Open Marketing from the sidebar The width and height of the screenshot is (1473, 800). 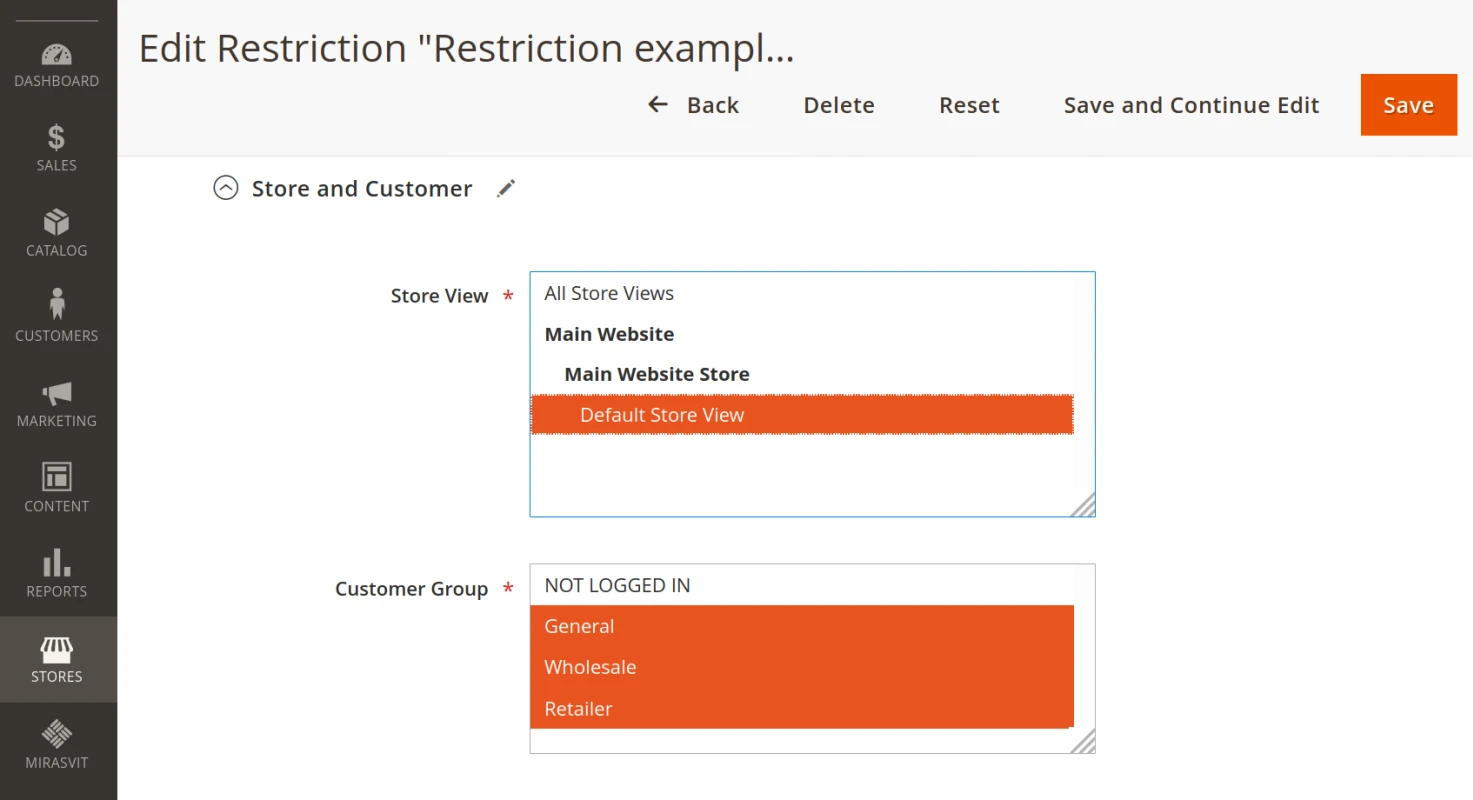[x=57, y=402]
